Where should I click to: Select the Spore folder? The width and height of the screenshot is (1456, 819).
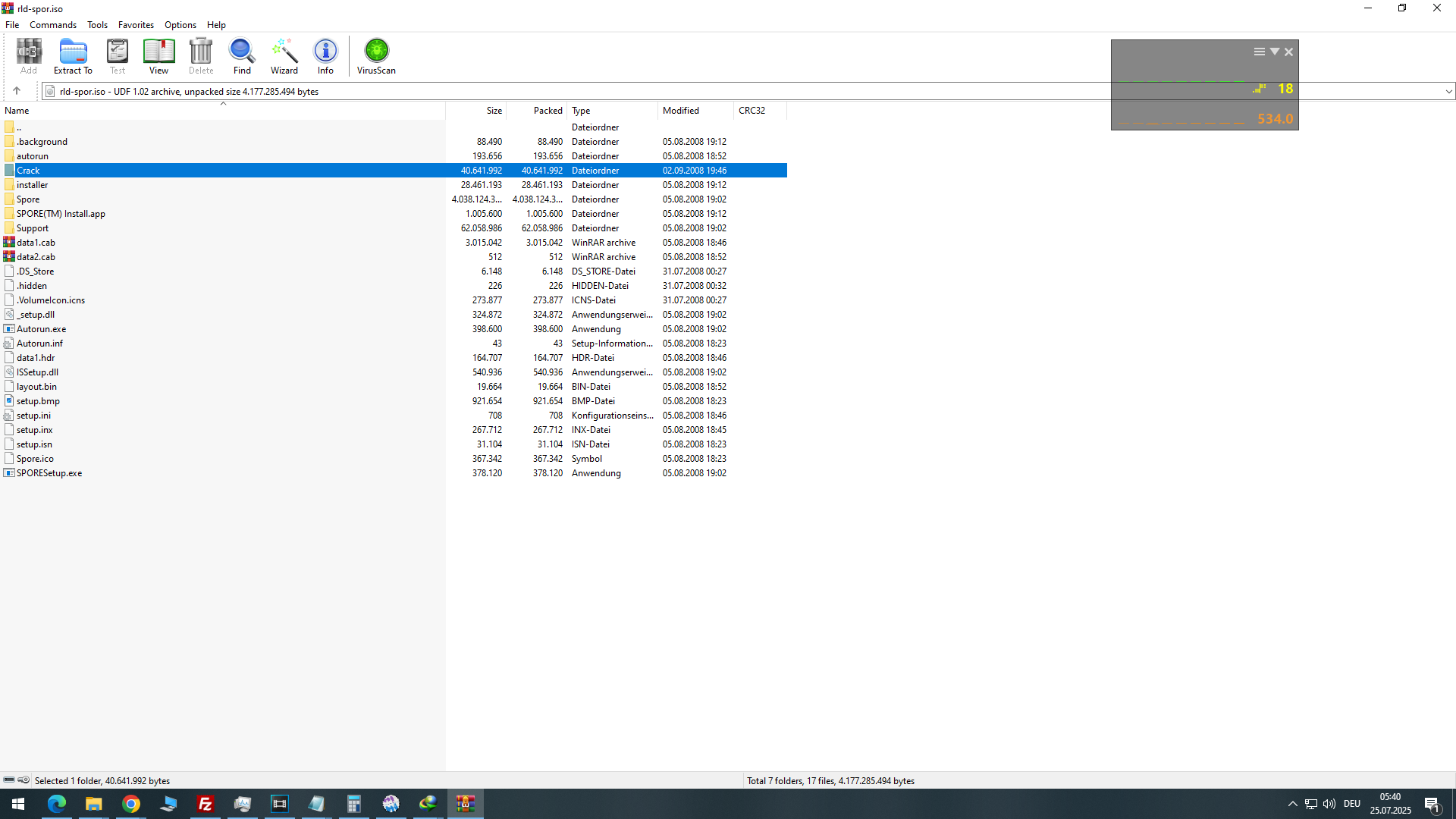[394, 199]
